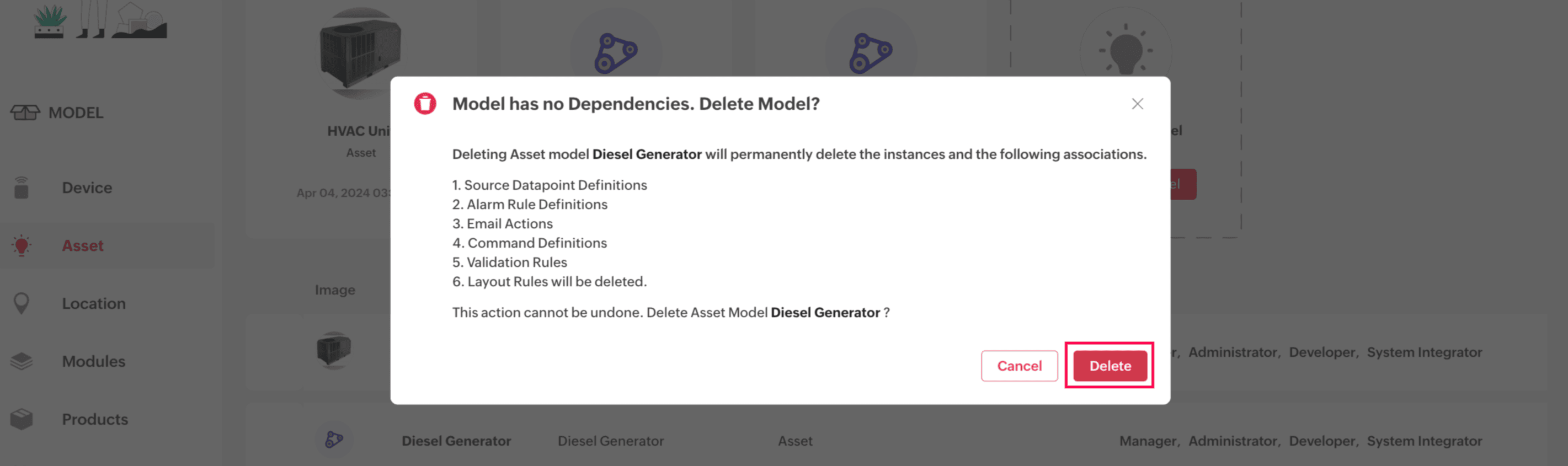This screenshot has height=466, width=1568.
Task: Close the delete confirmation dialog
Action: [x=1137, y=104]
